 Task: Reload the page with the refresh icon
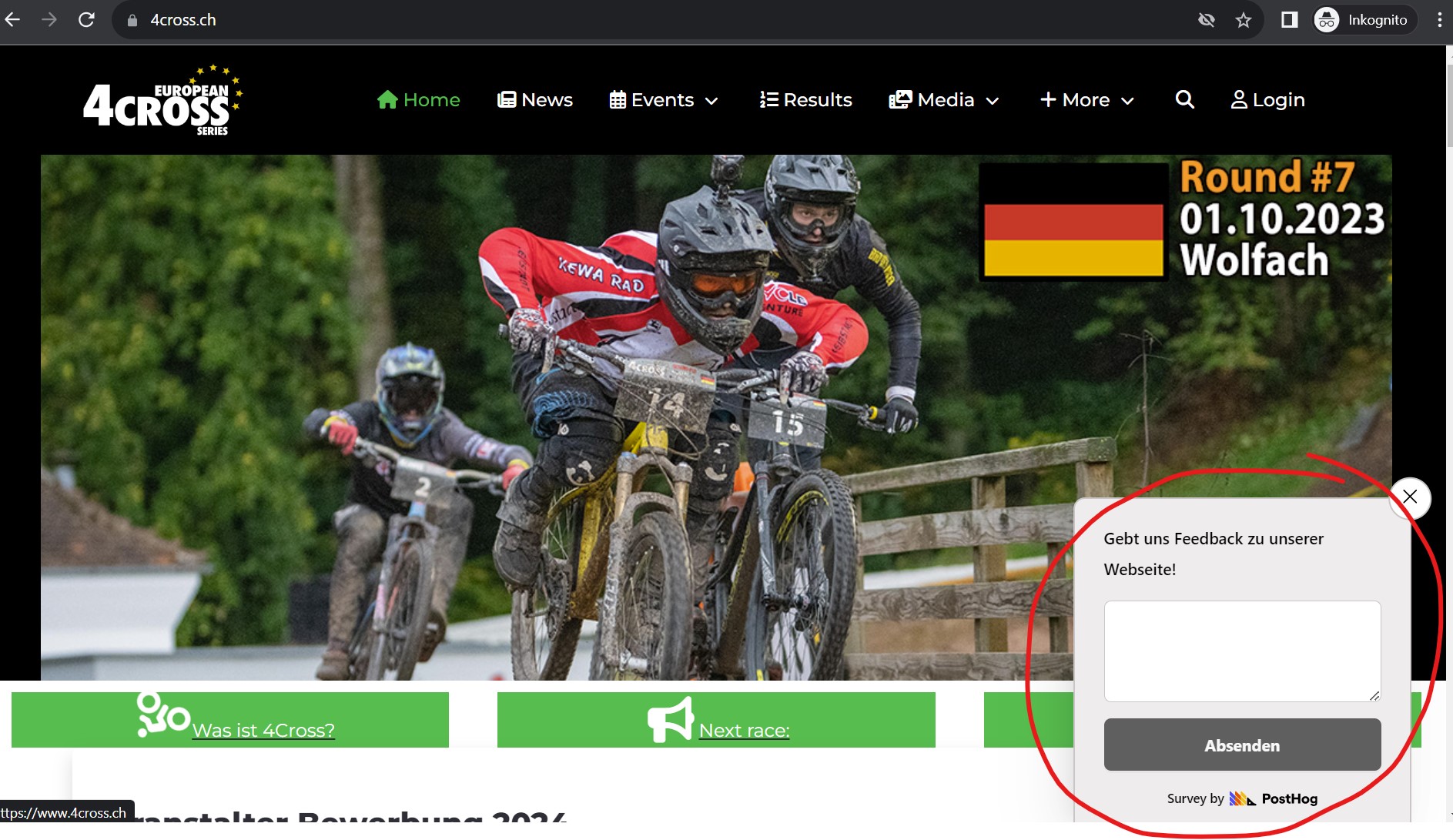click(x=86, y=20)
